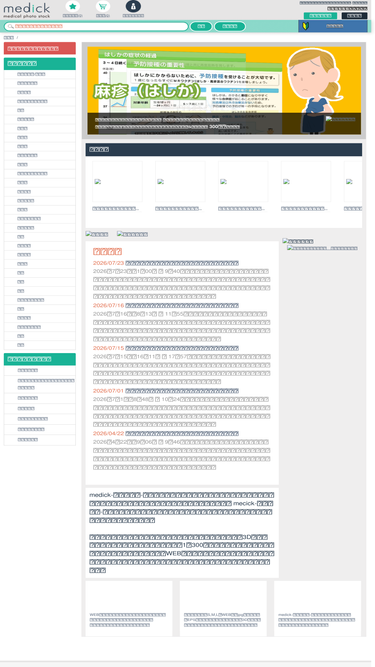Open the news headline dated 2026/07/16
The height and width of the screenshot is (667, 375).
pyautogui.click(x=182, y=305)
